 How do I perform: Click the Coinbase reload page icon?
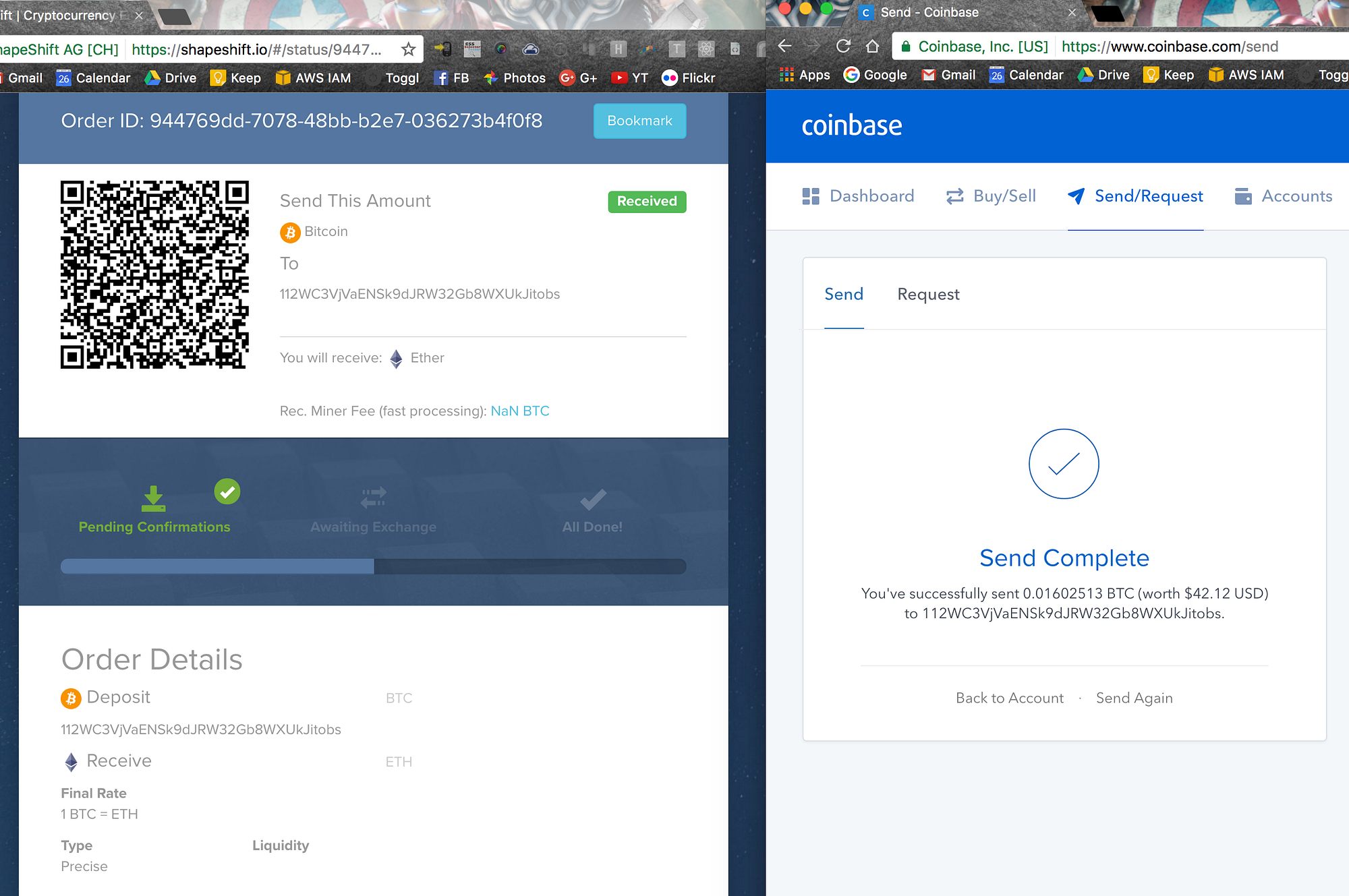pos(843,46)
